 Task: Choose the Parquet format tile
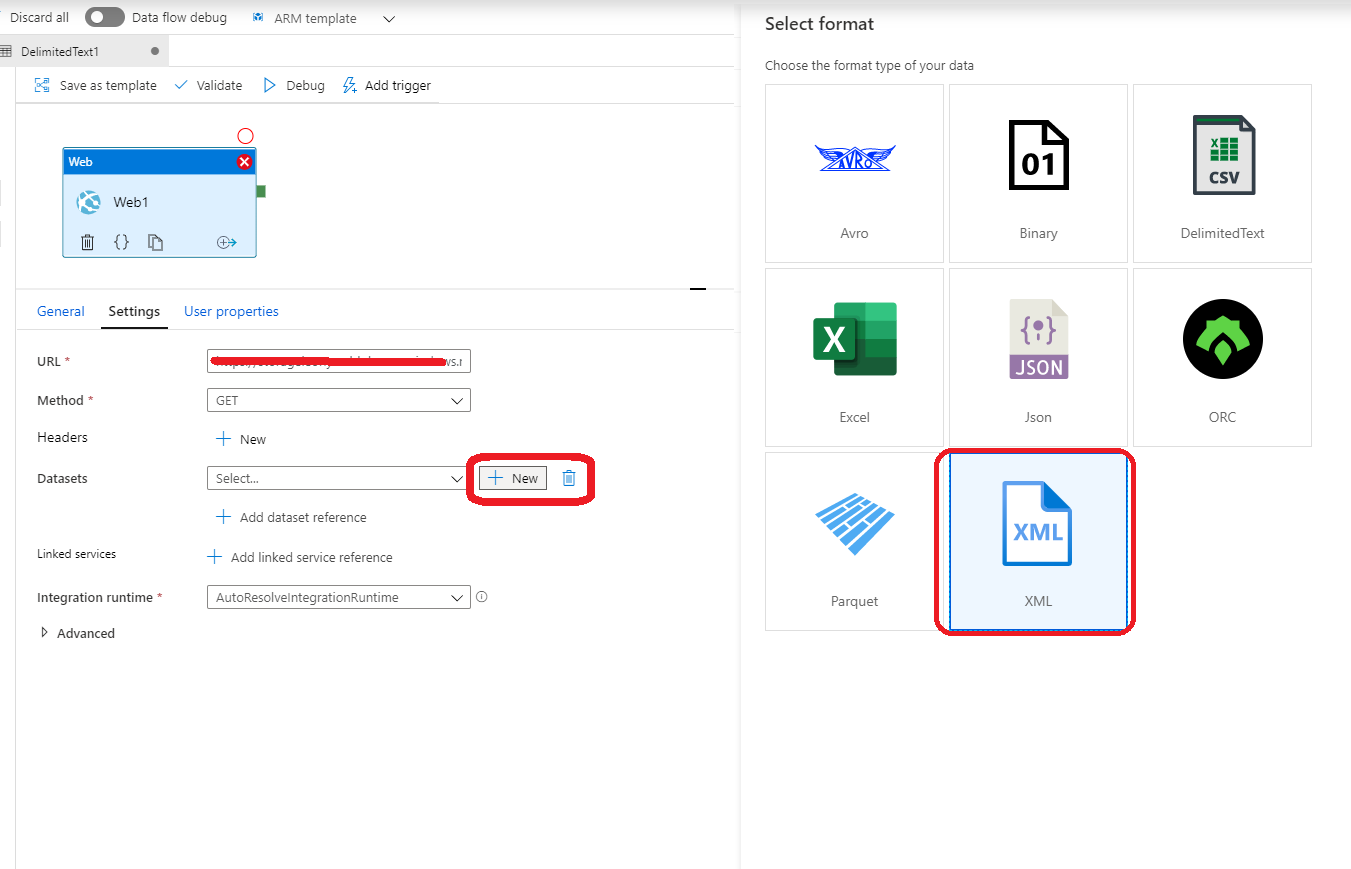tap(854, 541)
